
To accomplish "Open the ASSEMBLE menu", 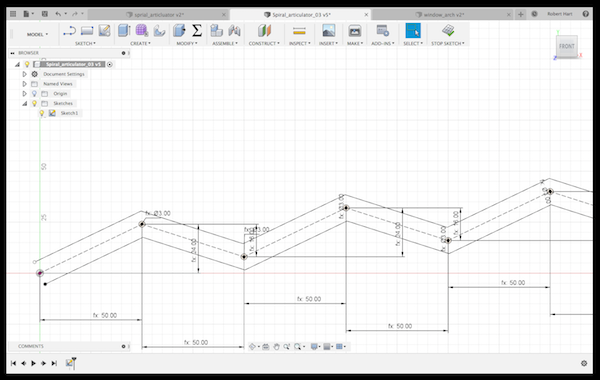I will click(x=225, y=44).
